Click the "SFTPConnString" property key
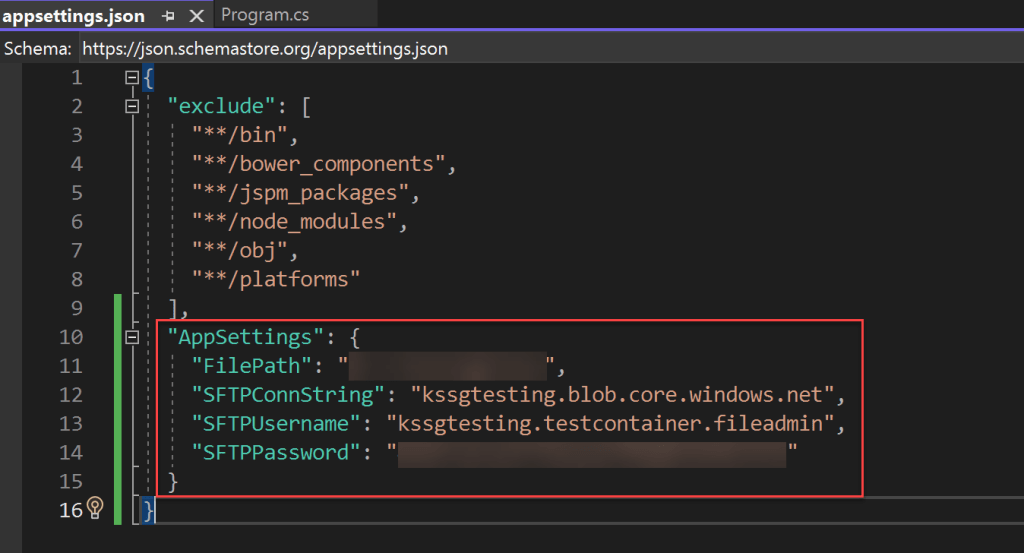 click(x=287, y=395)
